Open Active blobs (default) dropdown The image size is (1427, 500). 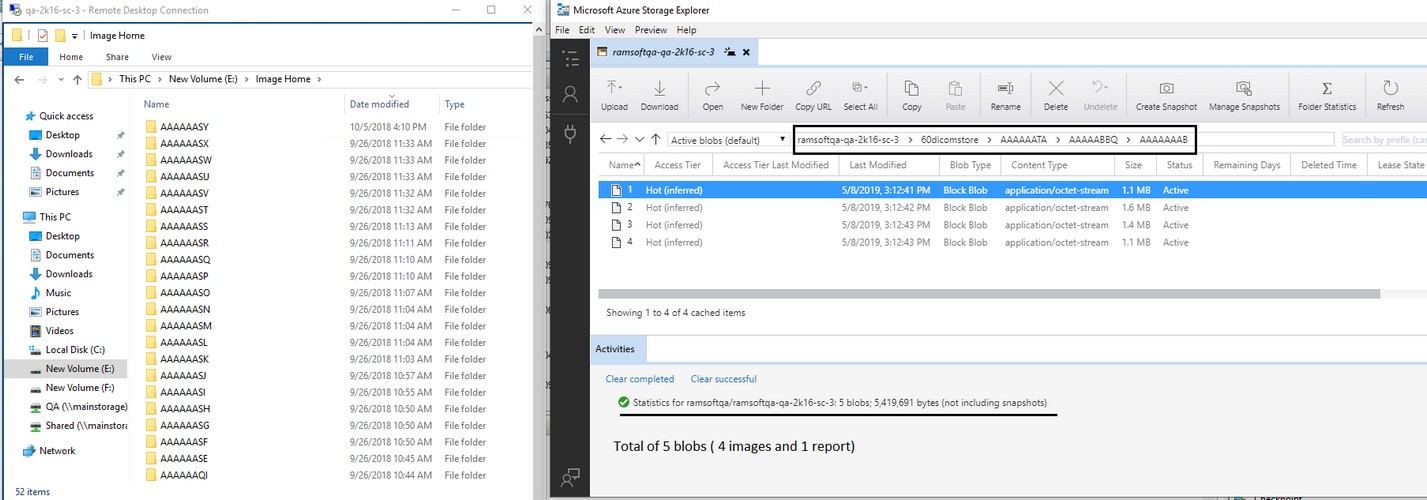coord(728,140)
